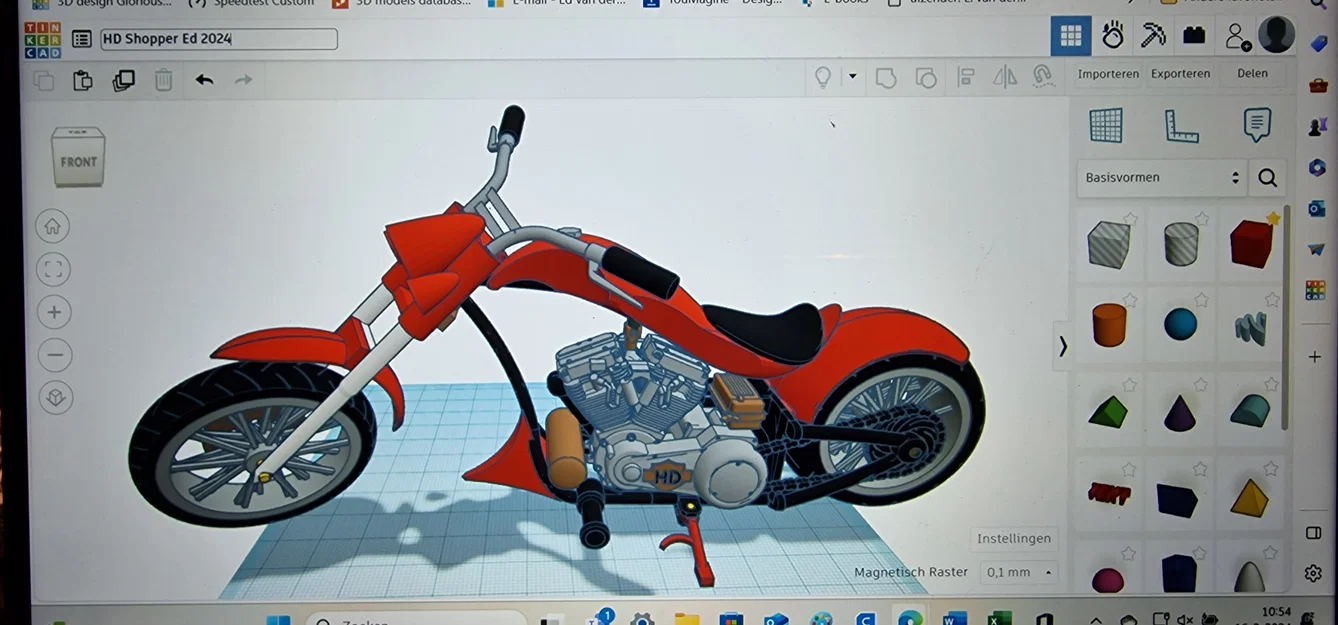Click the Paste tool icon

[x=83, y=81]
